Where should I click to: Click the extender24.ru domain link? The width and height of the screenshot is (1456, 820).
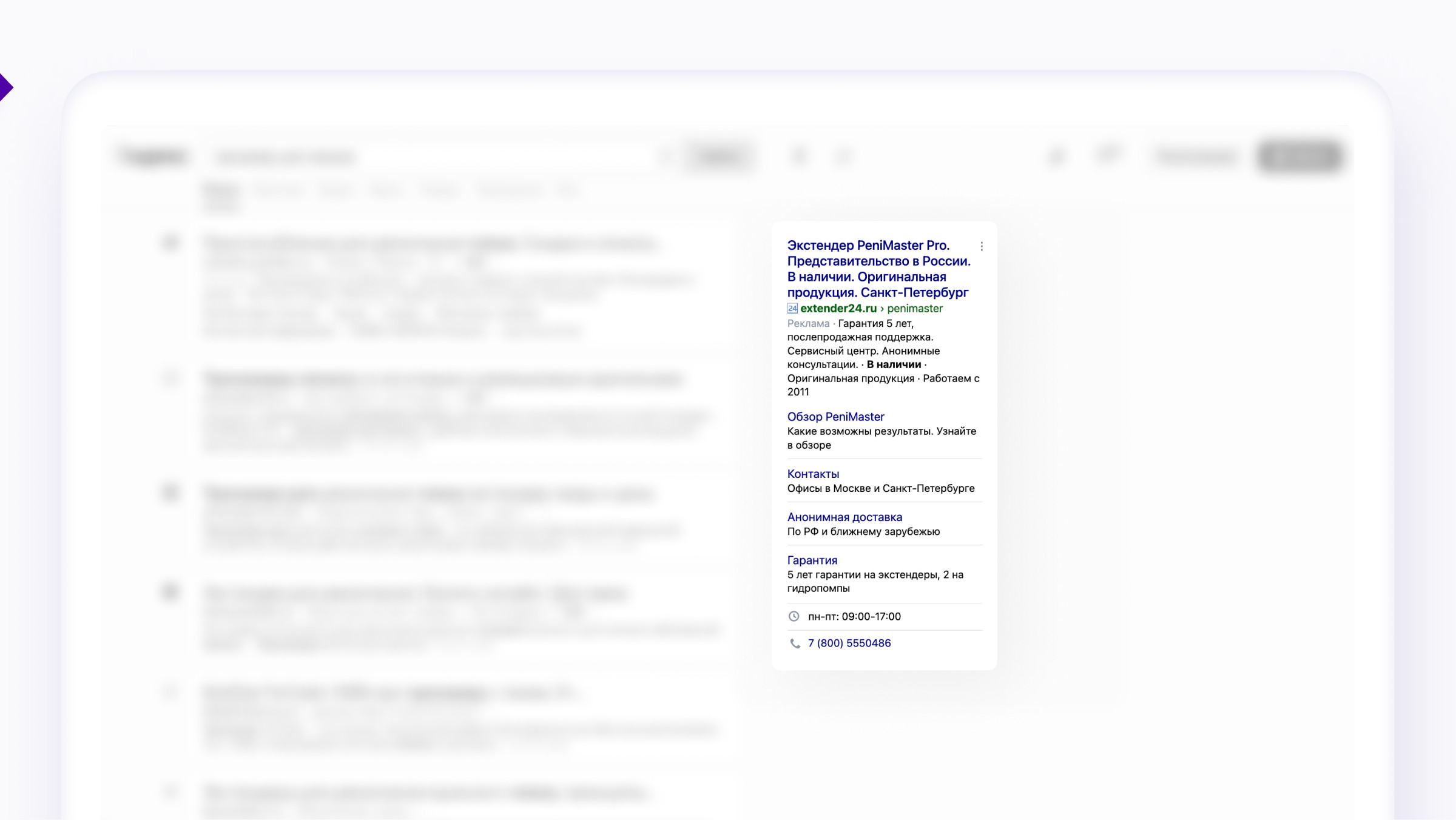pyautogui.click(x=838, y=308)
